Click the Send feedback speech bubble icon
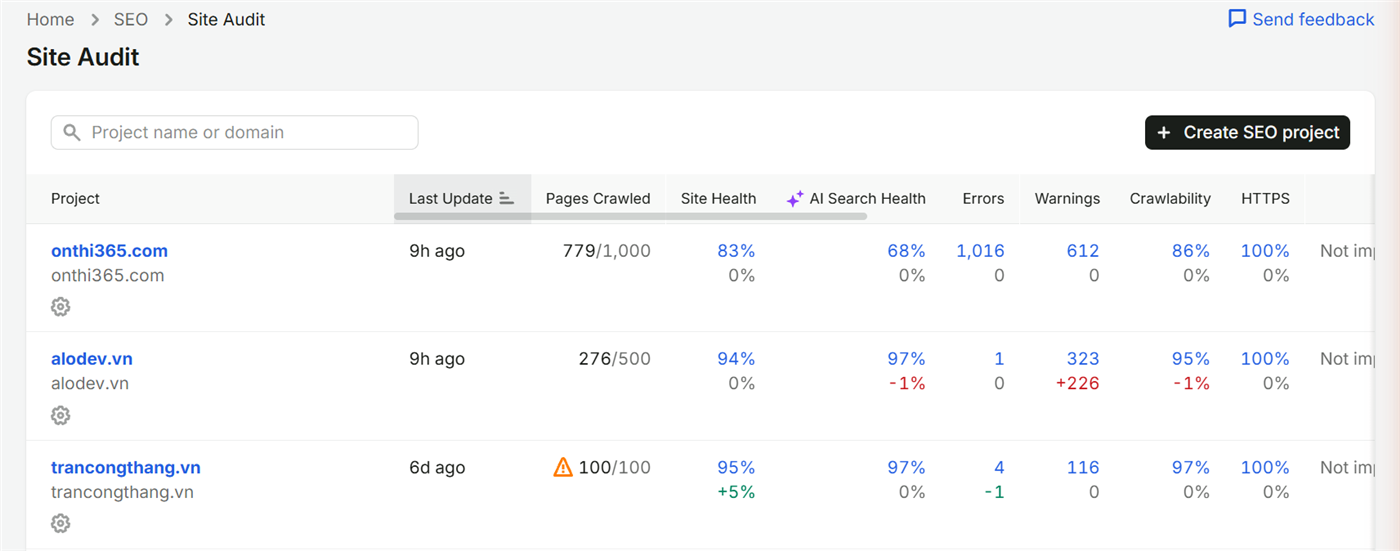Image resolution: width=1400 pixels, height=551 pixels. click(1237, 19)
